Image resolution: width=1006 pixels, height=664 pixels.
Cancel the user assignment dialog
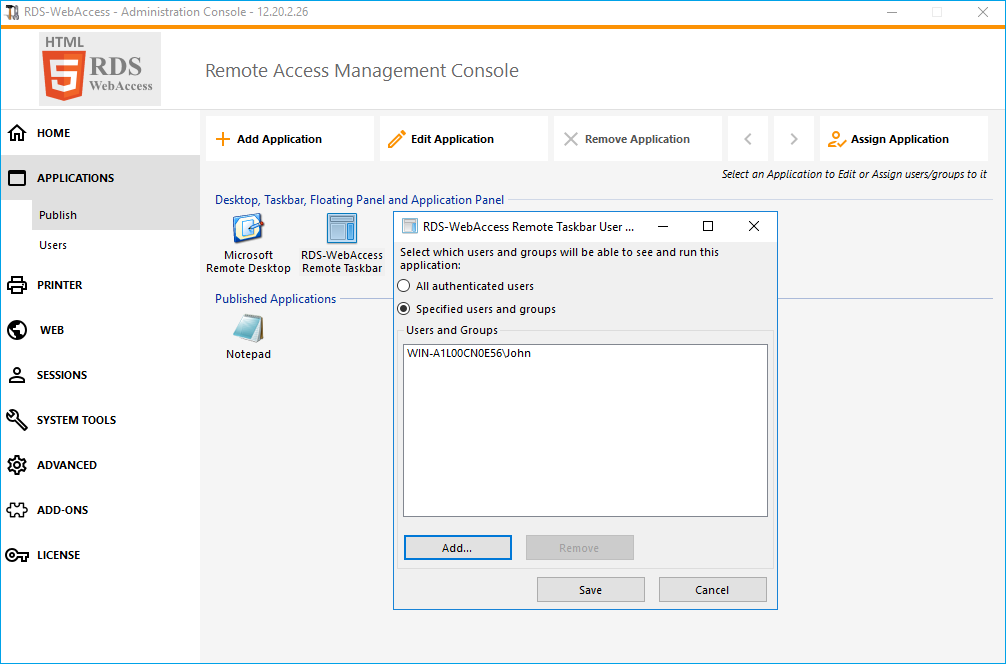tap(712, 590)
